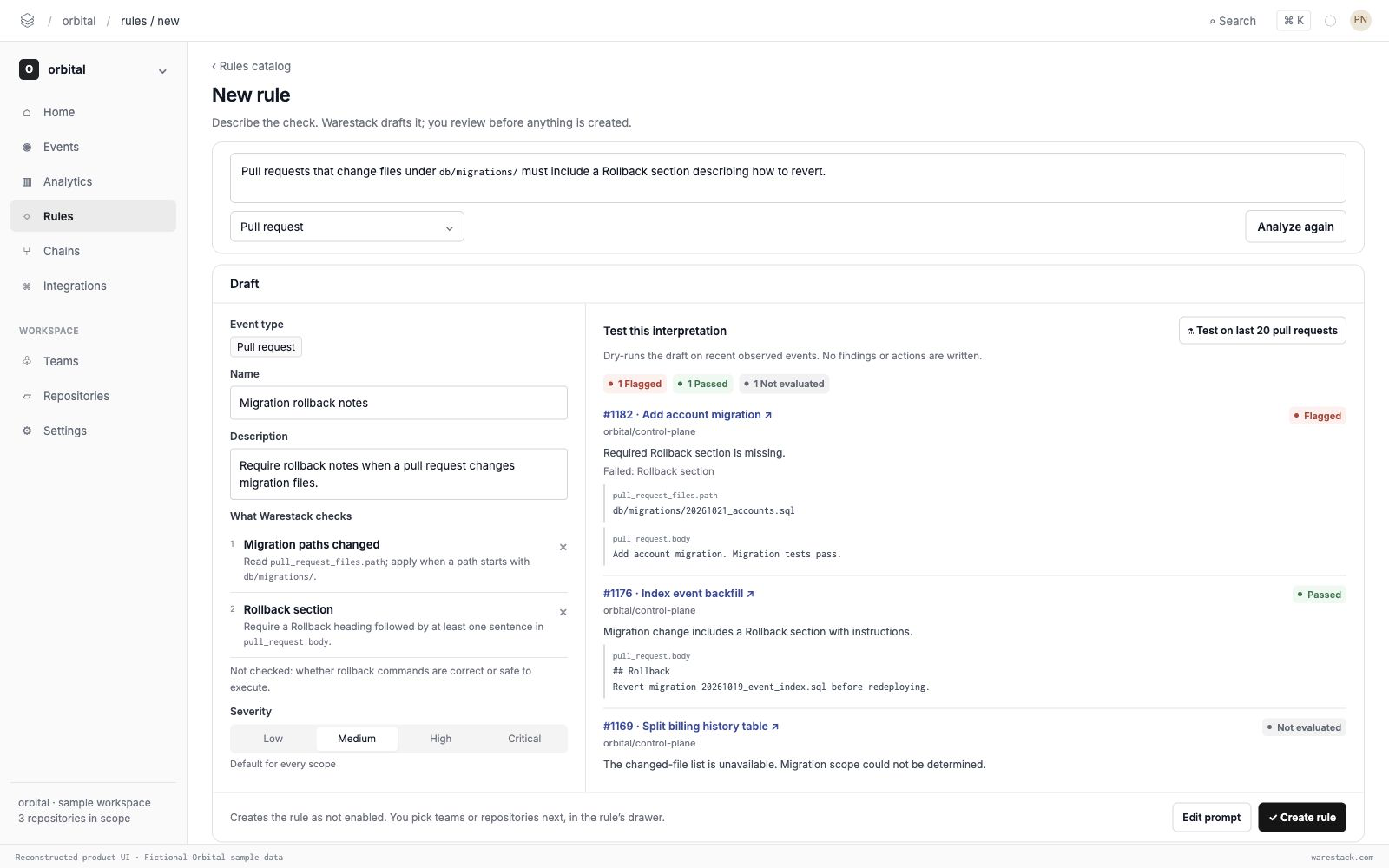Open the PN user avatar
The width and height of the screenshot is (1389, 868).
(1360, 20)
